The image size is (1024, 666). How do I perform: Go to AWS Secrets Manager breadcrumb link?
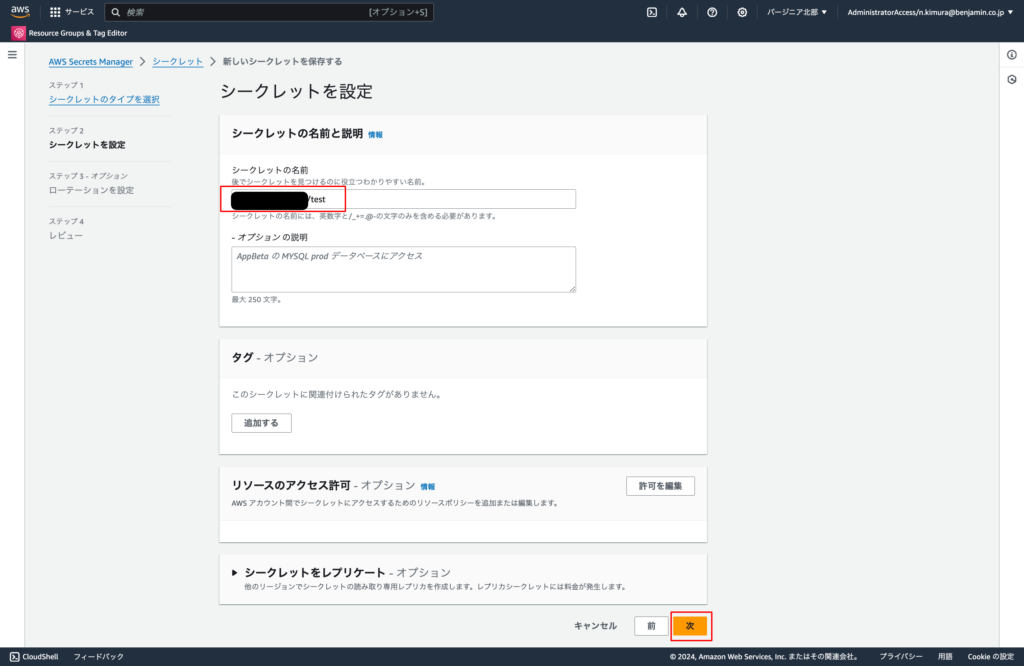coord(91,61)
